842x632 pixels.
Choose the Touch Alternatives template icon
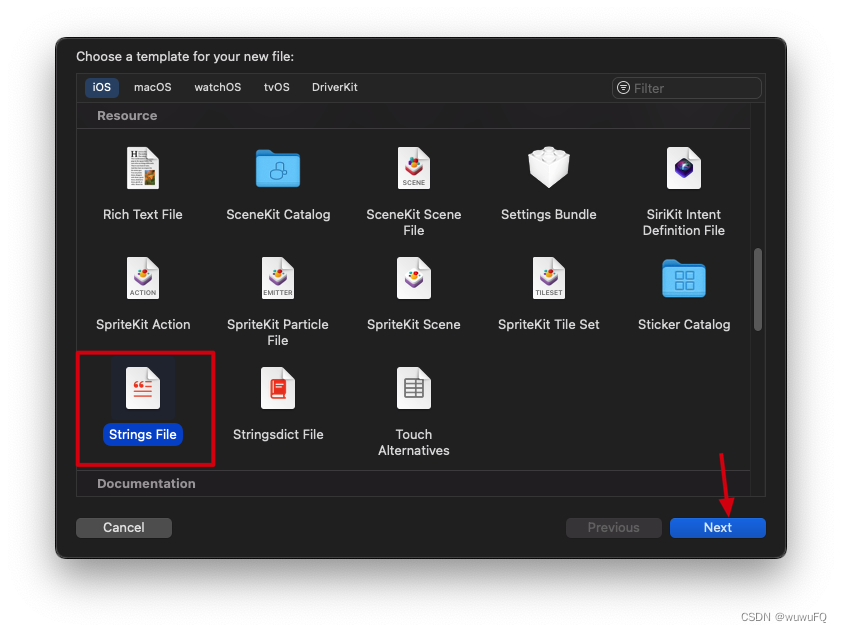tap(413, 388)
